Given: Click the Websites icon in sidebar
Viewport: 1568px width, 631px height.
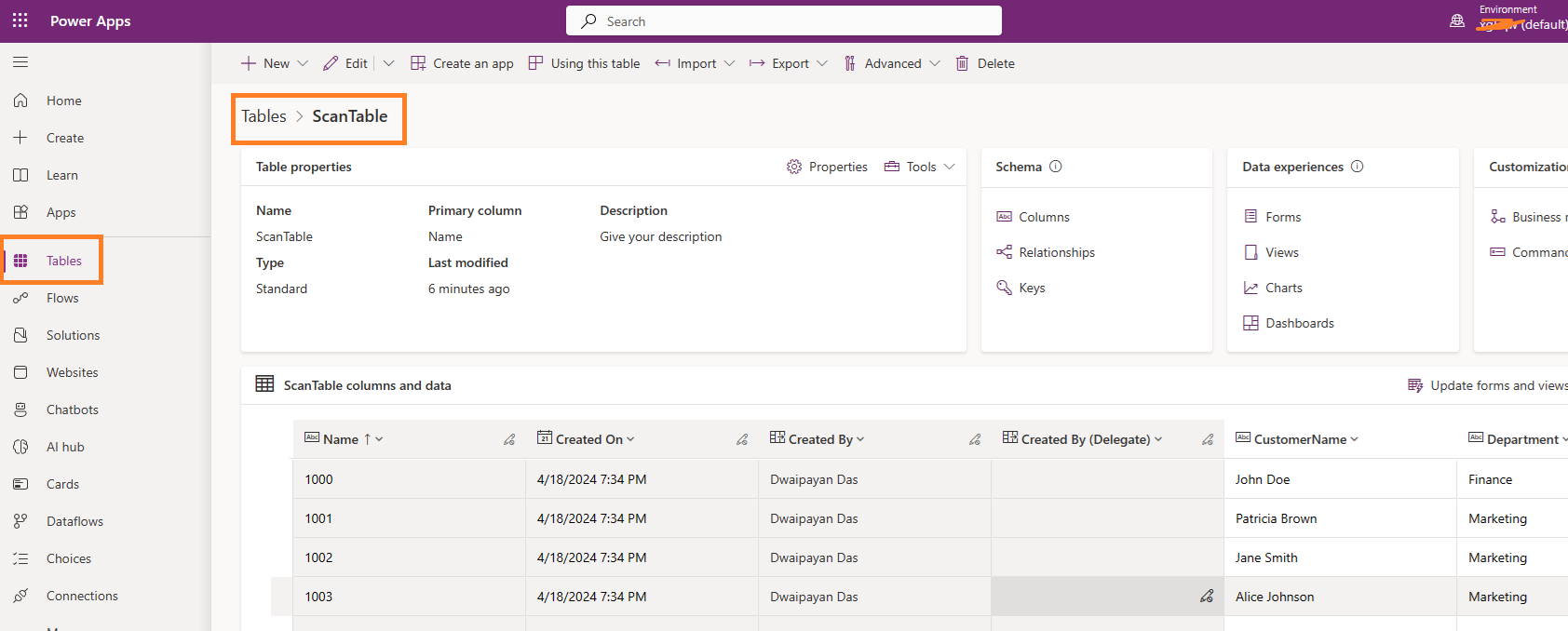Looking at the screenshot, I should pos(20,372).
